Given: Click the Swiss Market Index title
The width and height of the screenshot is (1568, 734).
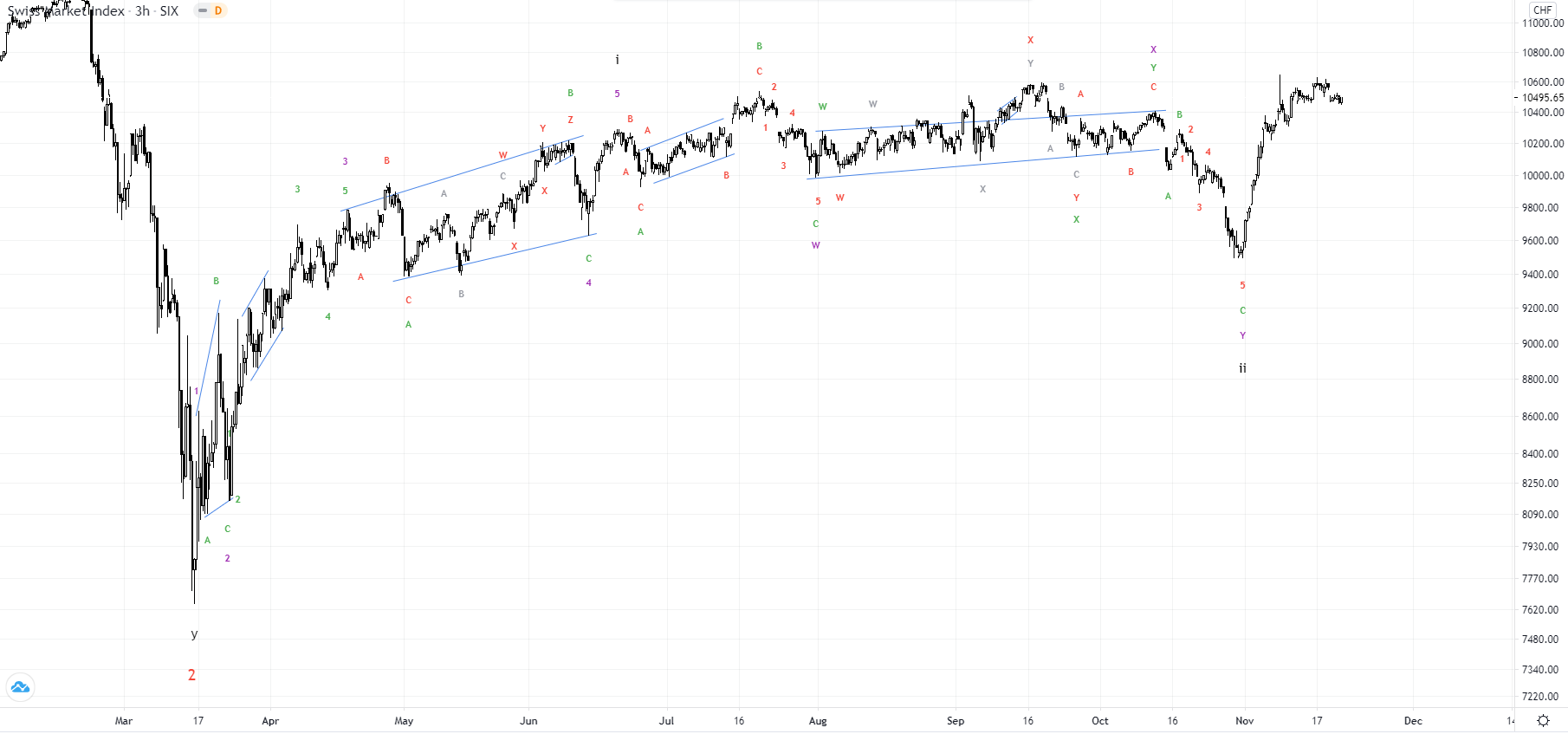Looking at the screenshot, I should pos(66,11).
